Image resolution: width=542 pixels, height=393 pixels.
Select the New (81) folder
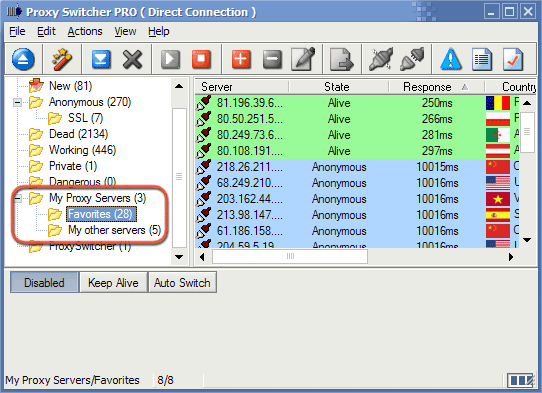tap(71, 86)
